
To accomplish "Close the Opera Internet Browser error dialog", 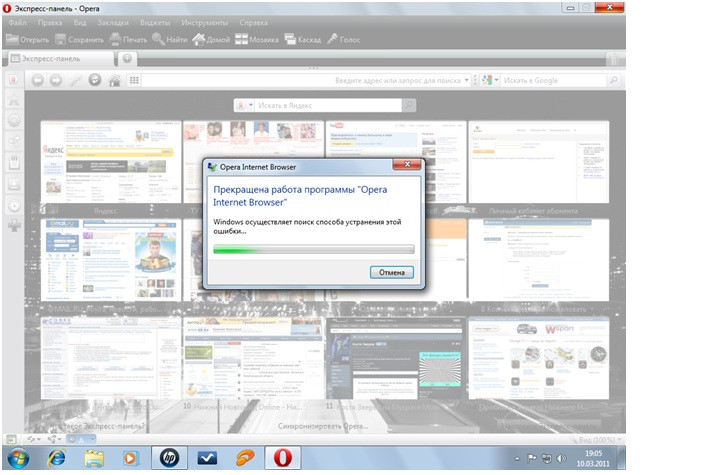I will [407, 164].
